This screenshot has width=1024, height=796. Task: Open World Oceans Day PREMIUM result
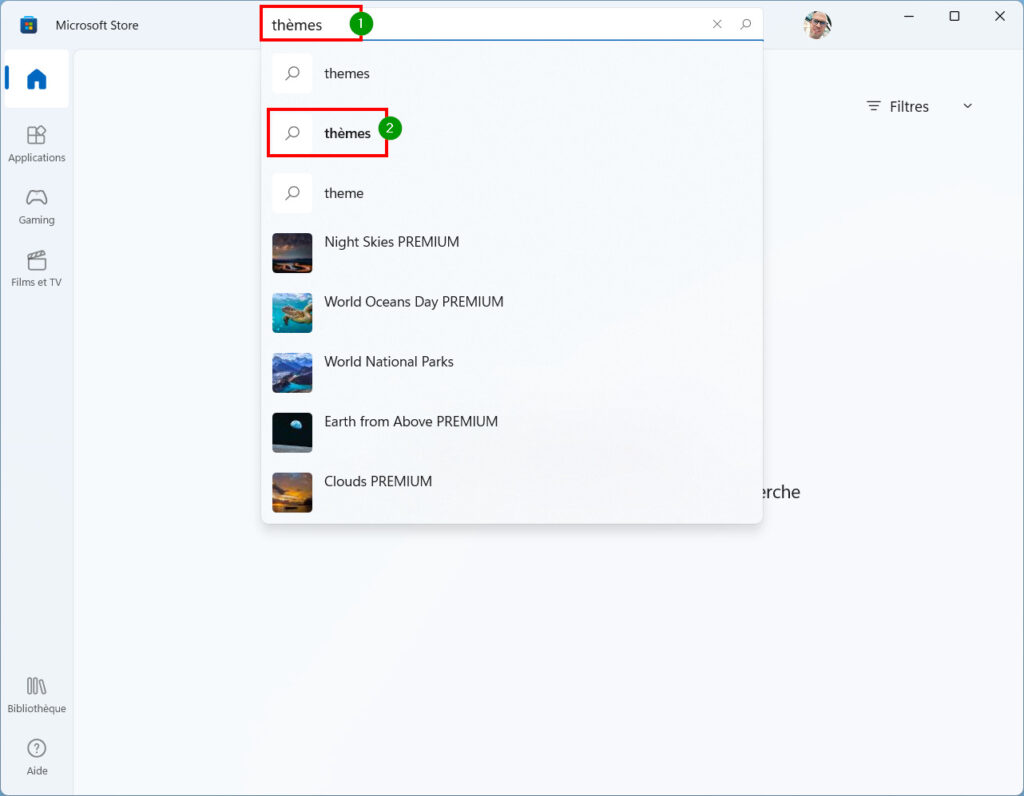(511, 313)
